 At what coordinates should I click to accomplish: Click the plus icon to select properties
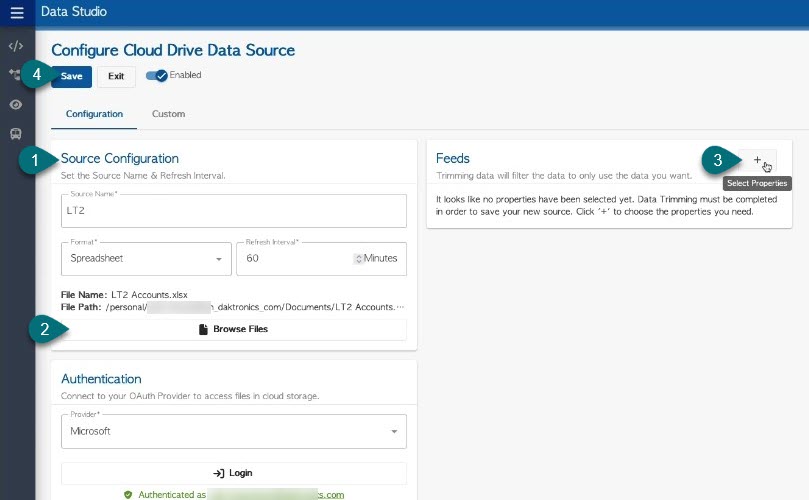(757, 160)
